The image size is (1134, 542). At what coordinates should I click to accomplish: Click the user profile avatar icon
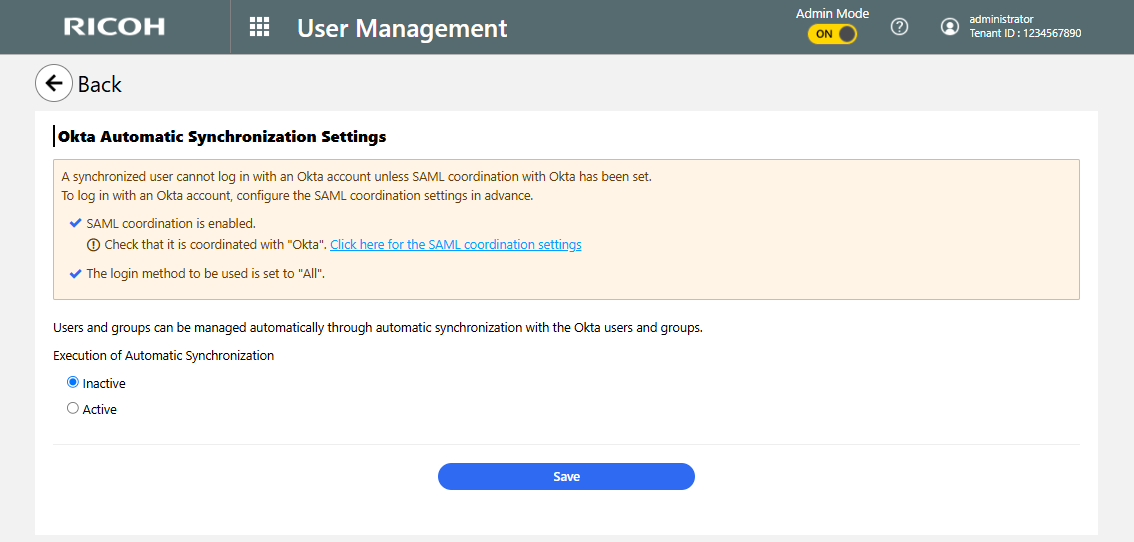(950, 27)
